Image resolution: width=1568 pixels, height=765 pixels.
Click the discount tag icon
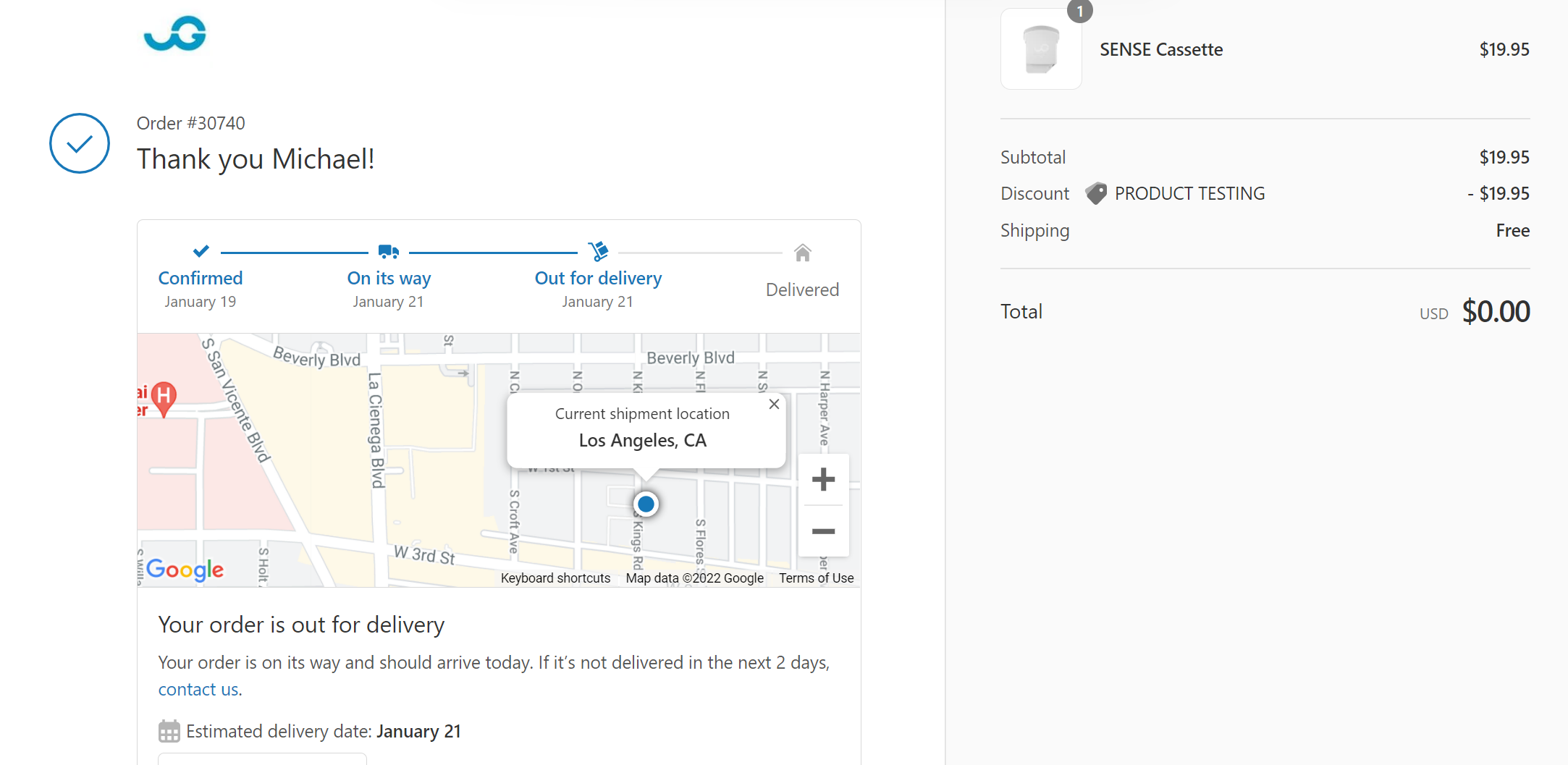point(1096,193)
